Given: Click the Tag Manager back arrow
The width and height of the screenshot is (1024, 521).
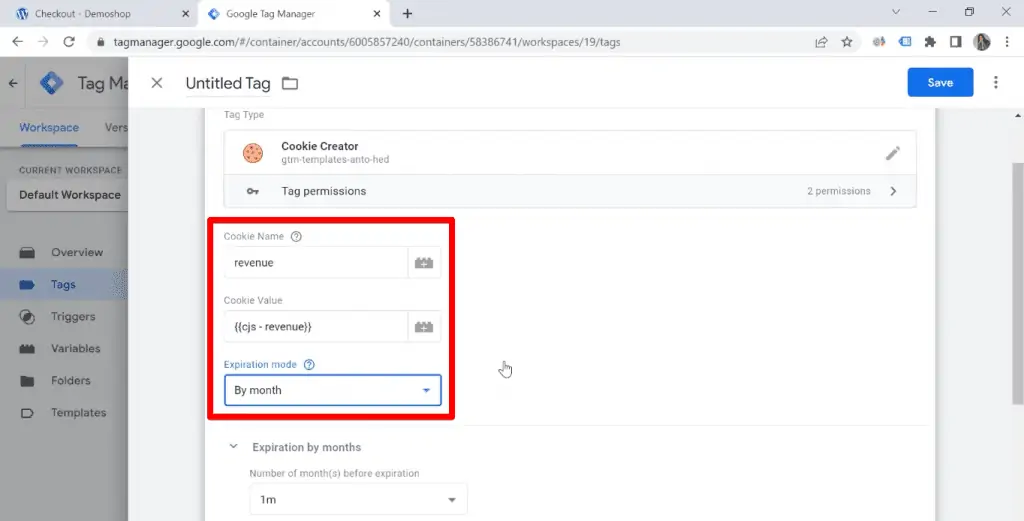Looking at the screenshot, I should click(13, 83).
